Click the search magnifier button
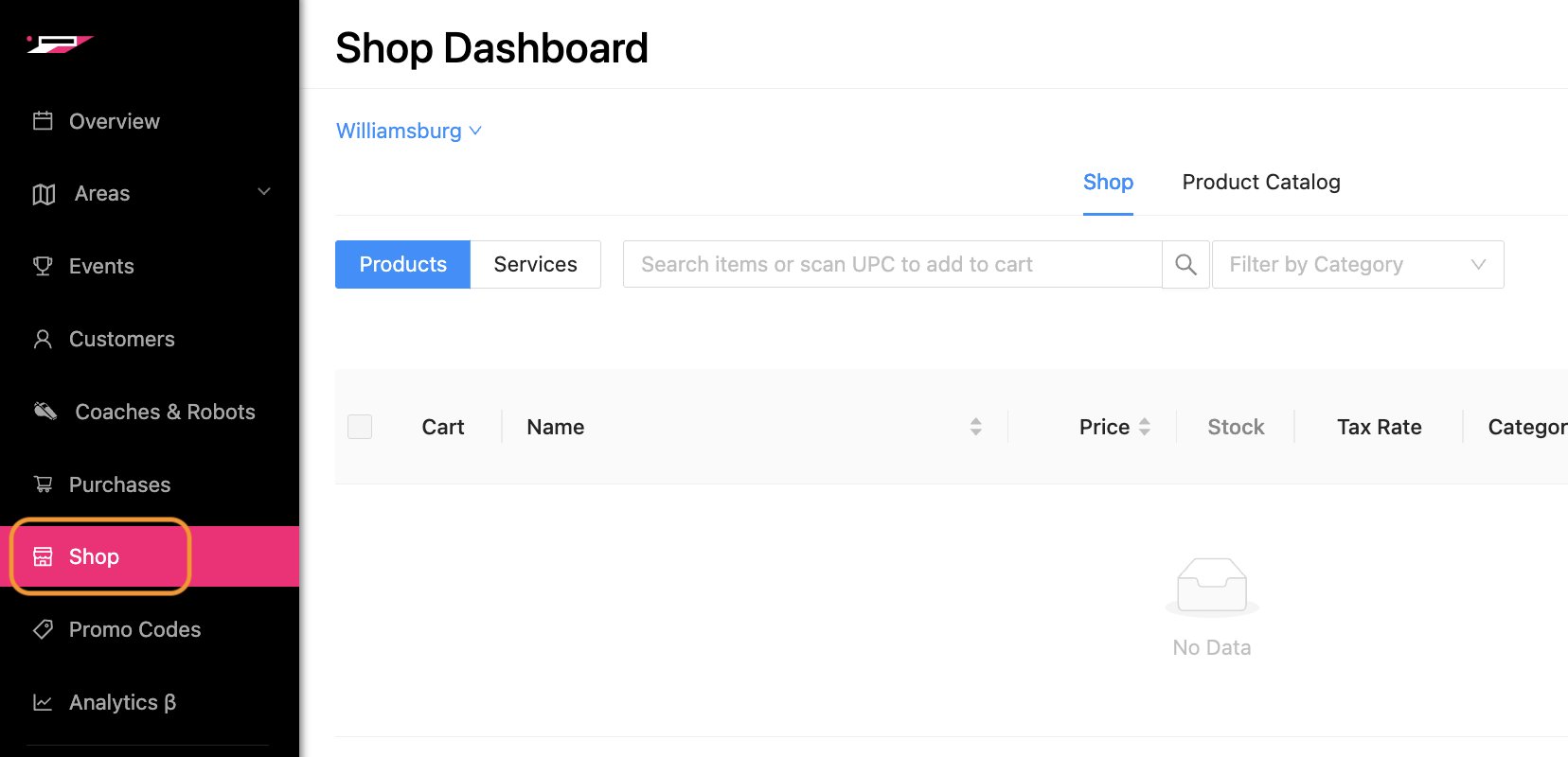 pyautogui.click(x=1185, y=265)
